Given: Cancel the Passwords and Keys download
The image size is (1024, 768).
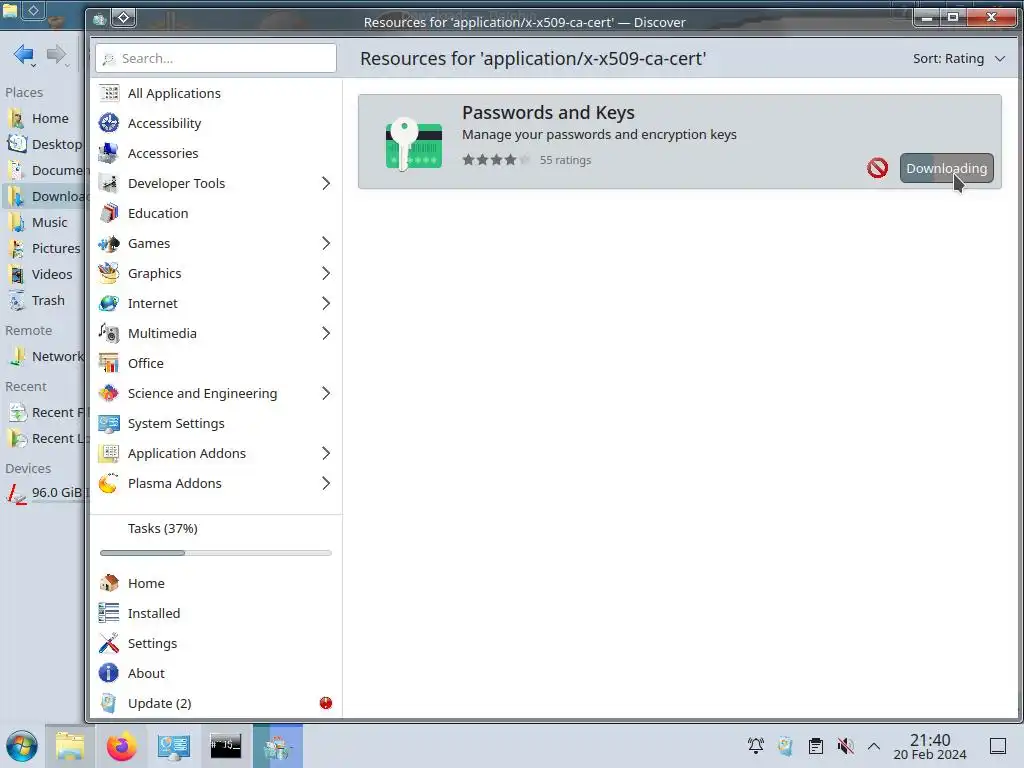Looking at the screenshot, I should coord(877,168).
